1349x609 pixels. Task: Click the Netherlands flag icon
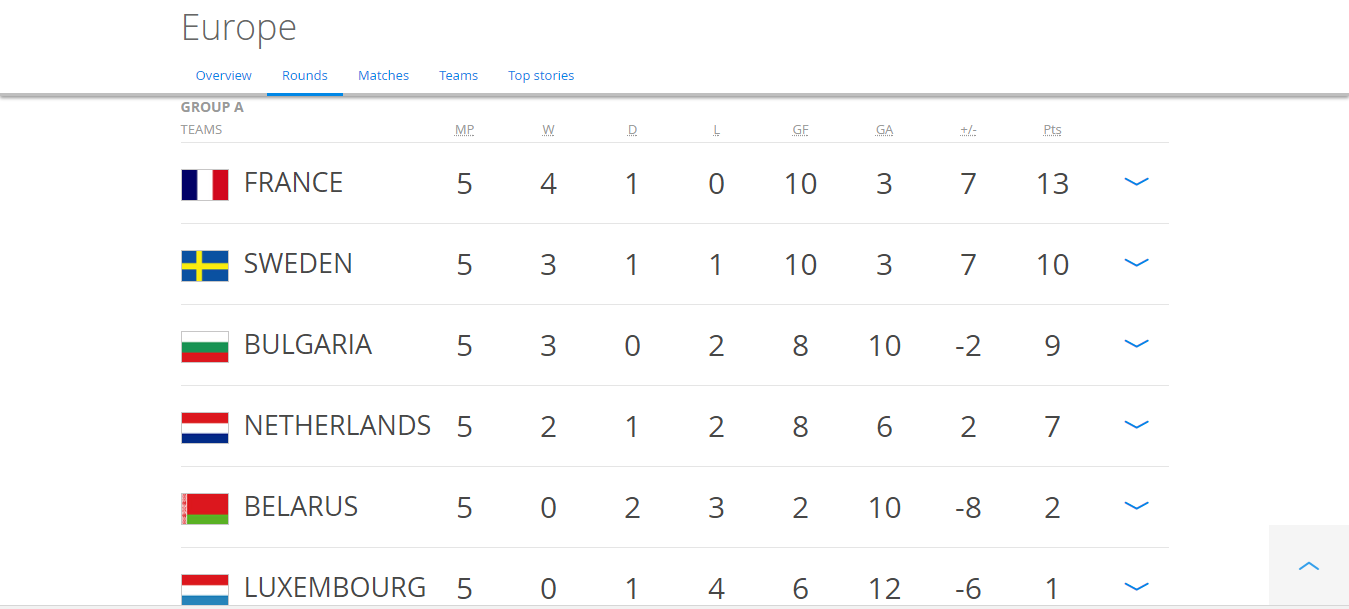205,427
